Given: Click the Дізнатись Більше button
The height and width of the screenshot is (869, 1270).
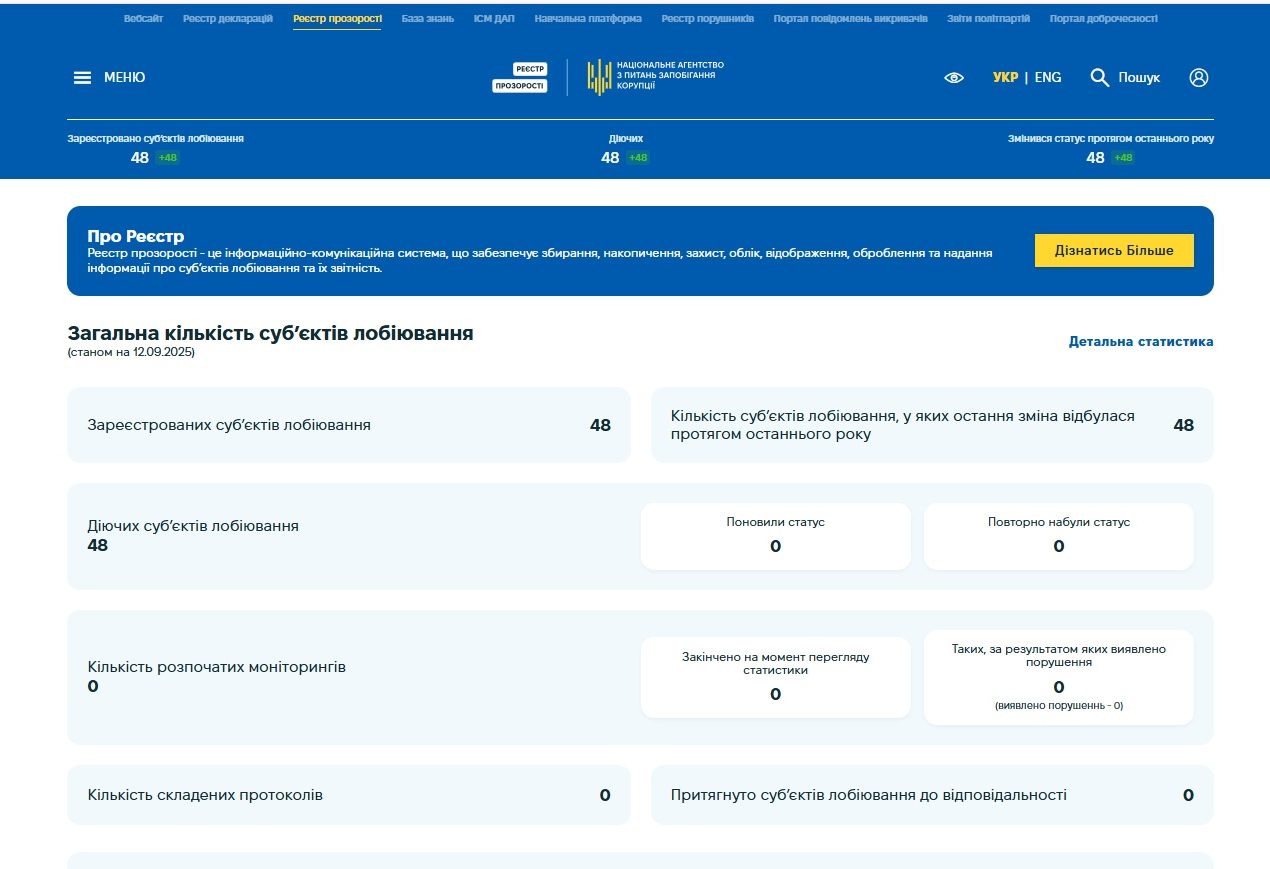Looking at the screenshot, I should pos(1113,250).
